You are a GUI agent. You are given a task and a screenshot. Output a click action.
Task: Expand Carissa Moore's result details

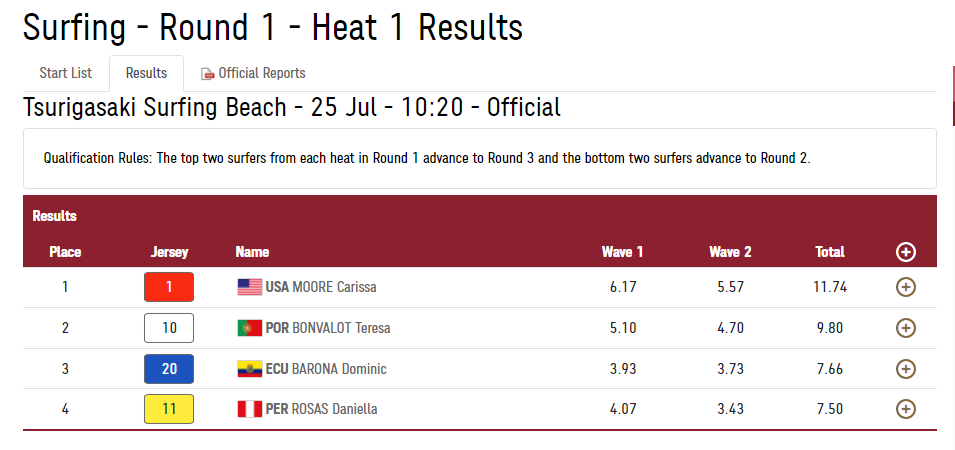(x=905, y=287)
